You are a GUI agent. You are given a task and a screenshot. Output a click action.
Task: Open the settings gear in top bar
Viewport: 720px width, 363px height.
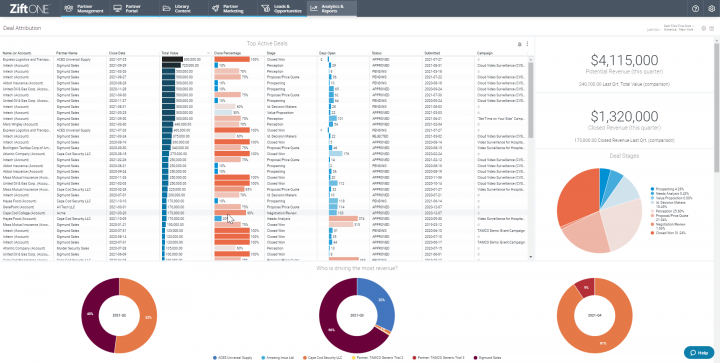click(x=711, y=8)
